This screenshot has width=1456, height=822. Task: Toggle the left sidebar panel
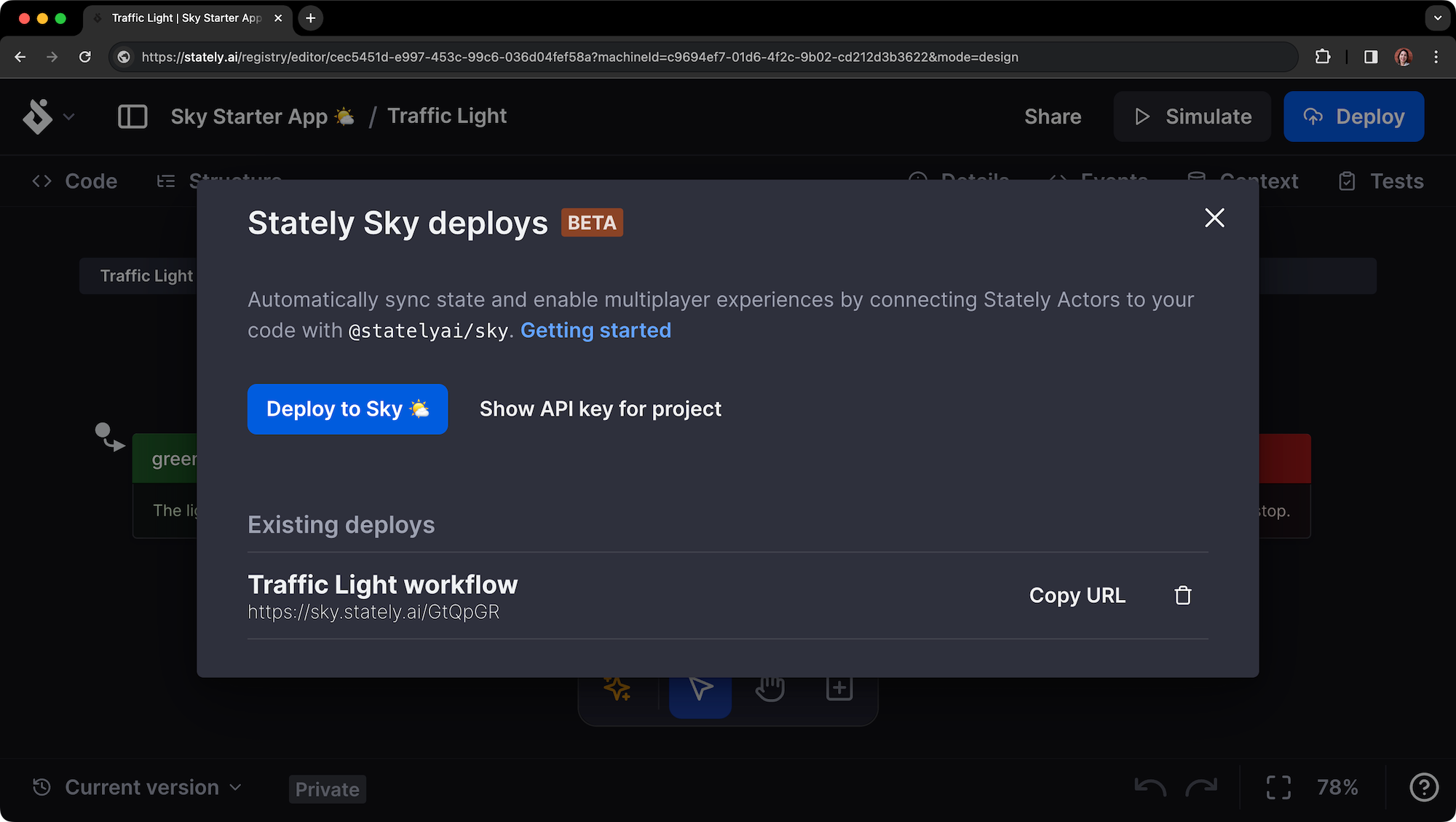pyautogui.click(x=132, y=116)
